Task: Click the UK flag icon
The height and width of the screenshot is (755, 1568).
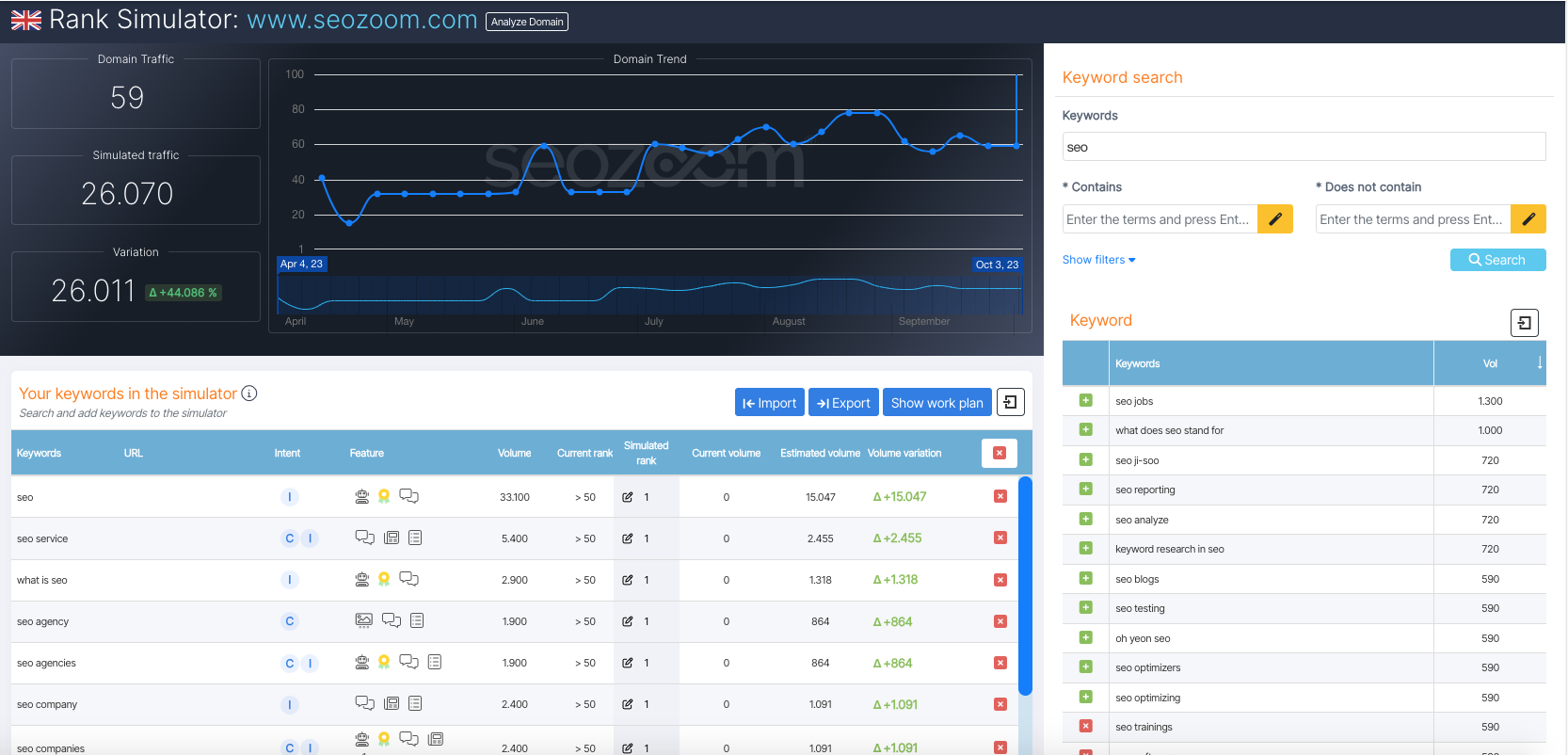Action: click(x=26, y=21)
